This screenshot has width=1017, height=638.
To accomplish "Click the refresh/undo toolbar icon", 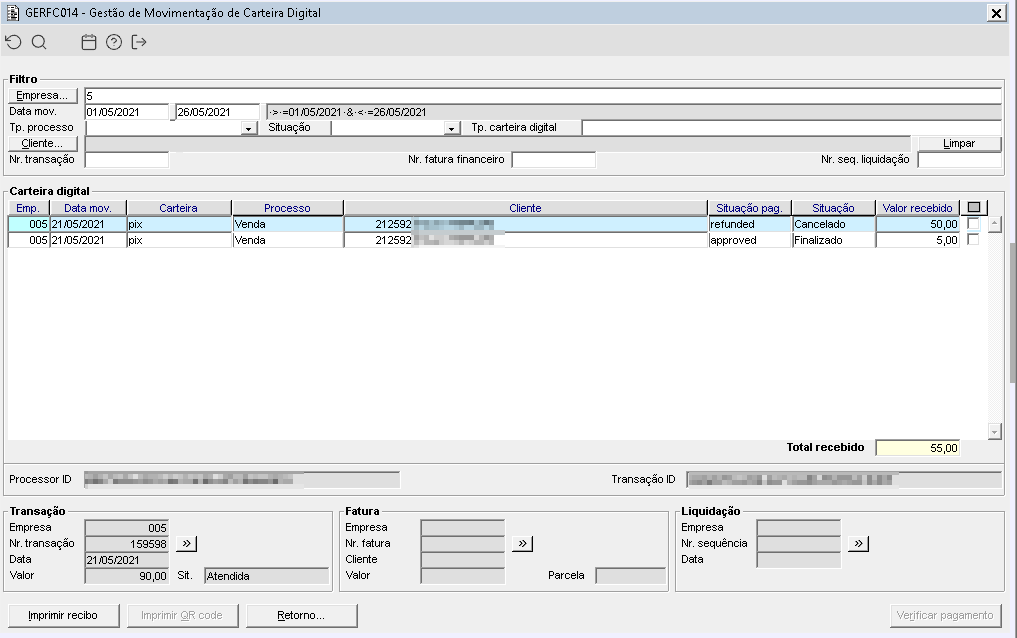I will click(x=13, y=42).
